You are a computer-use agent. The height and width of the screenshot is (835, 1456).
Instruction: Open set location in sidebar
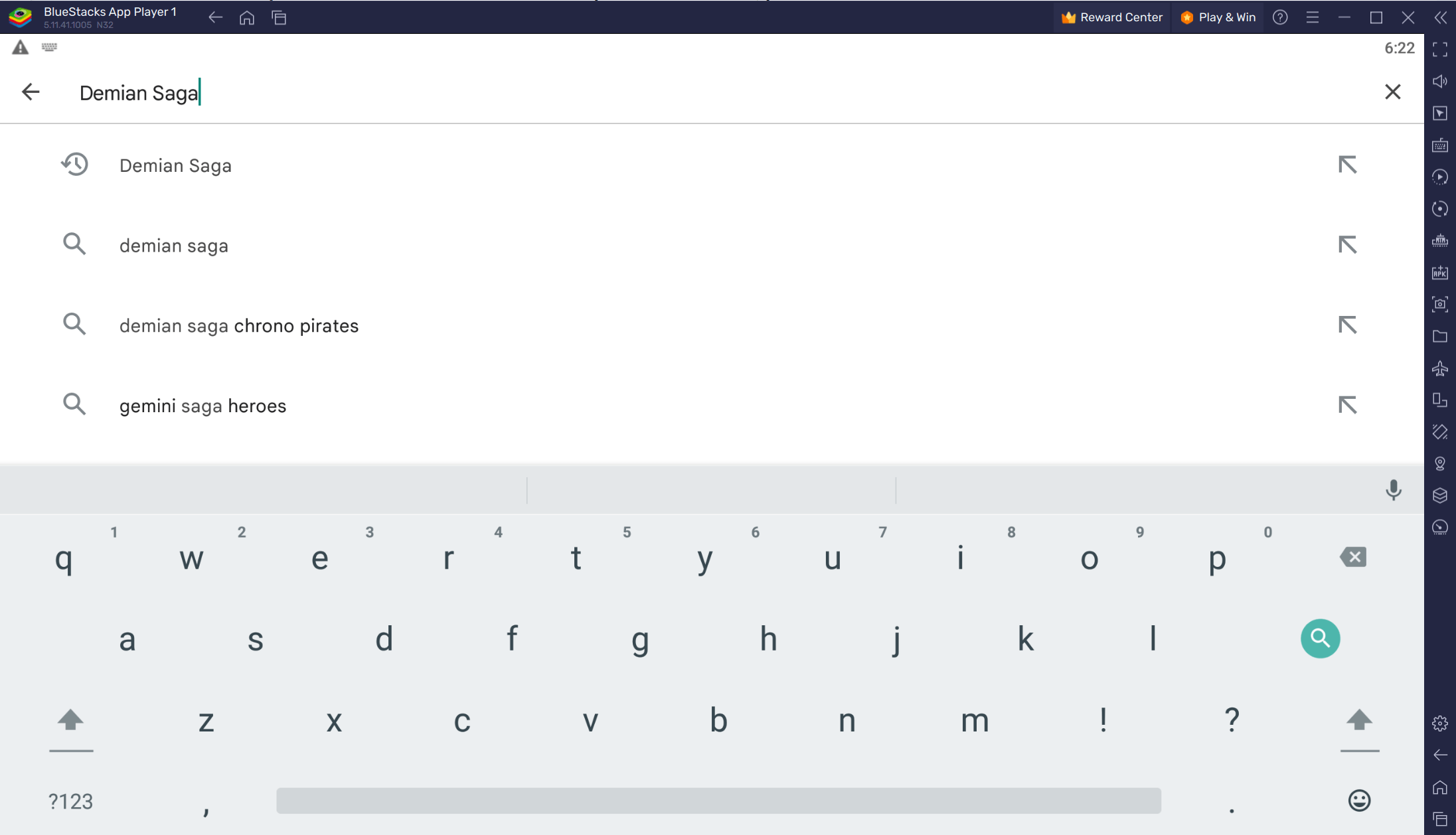pyautogui.click(x=1439, y=463)
